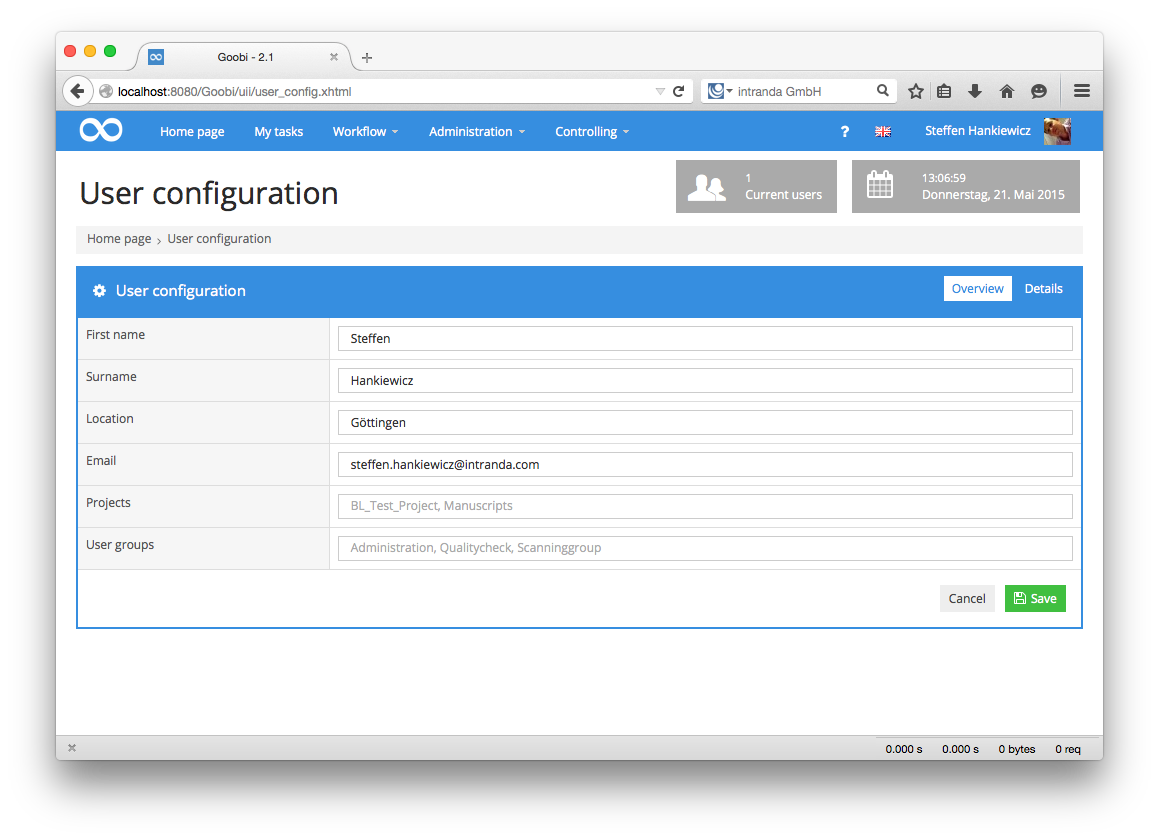
Task: Click the Email input field
Action: (705, 464)
